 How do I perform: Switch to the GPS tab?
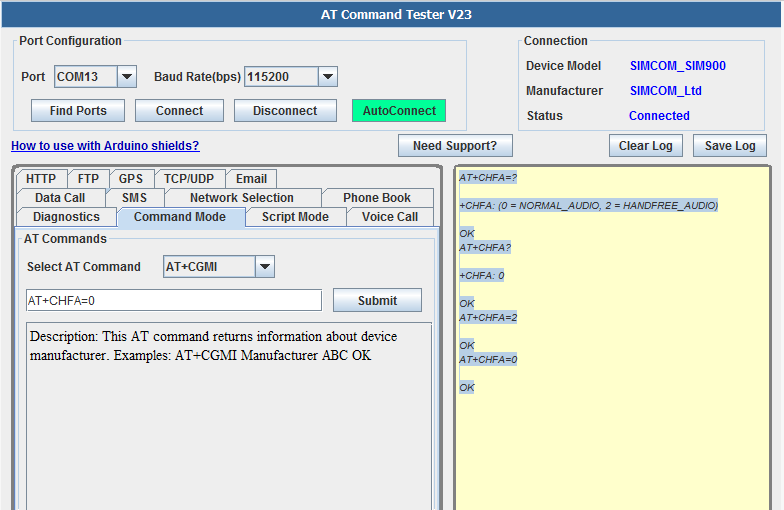coord(131,179)
